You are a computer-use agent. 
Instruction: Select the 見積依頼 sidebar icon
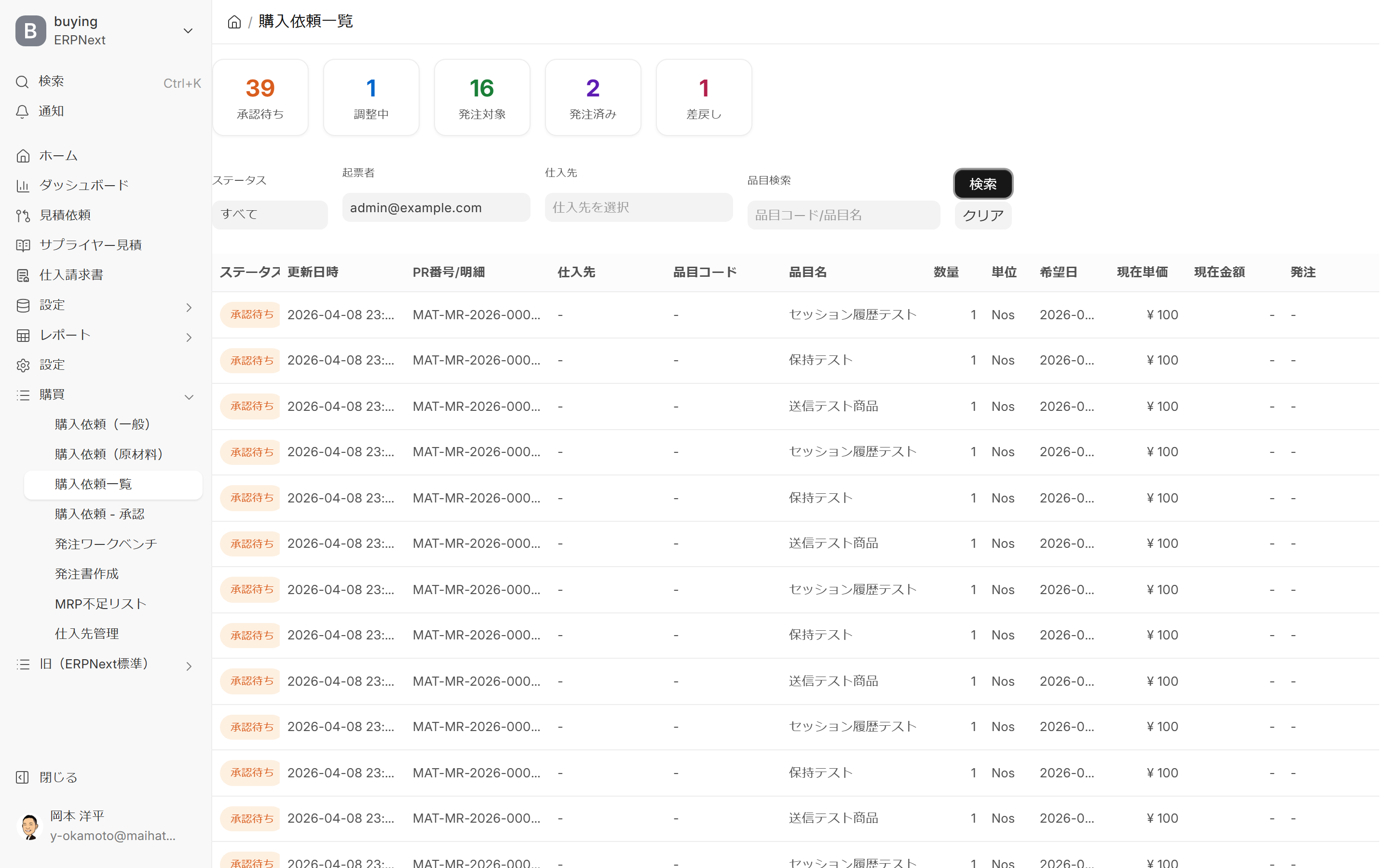tap(22, 215)
